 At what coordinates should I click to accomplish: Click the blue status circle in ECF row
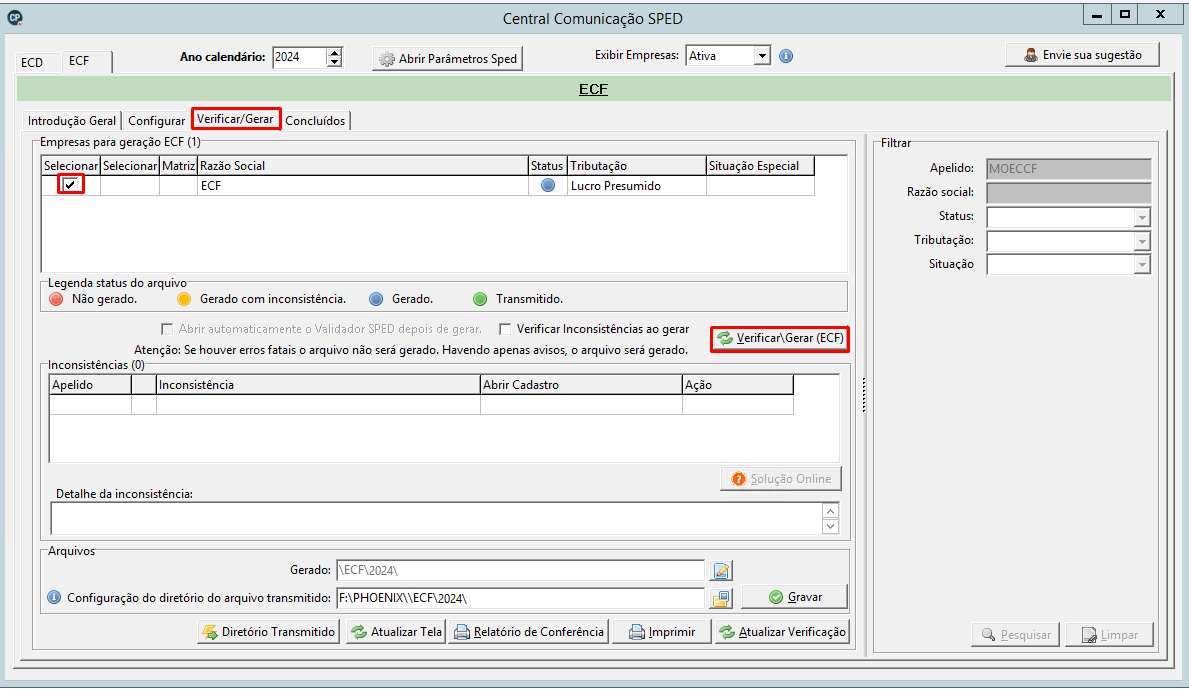[547, 186]
